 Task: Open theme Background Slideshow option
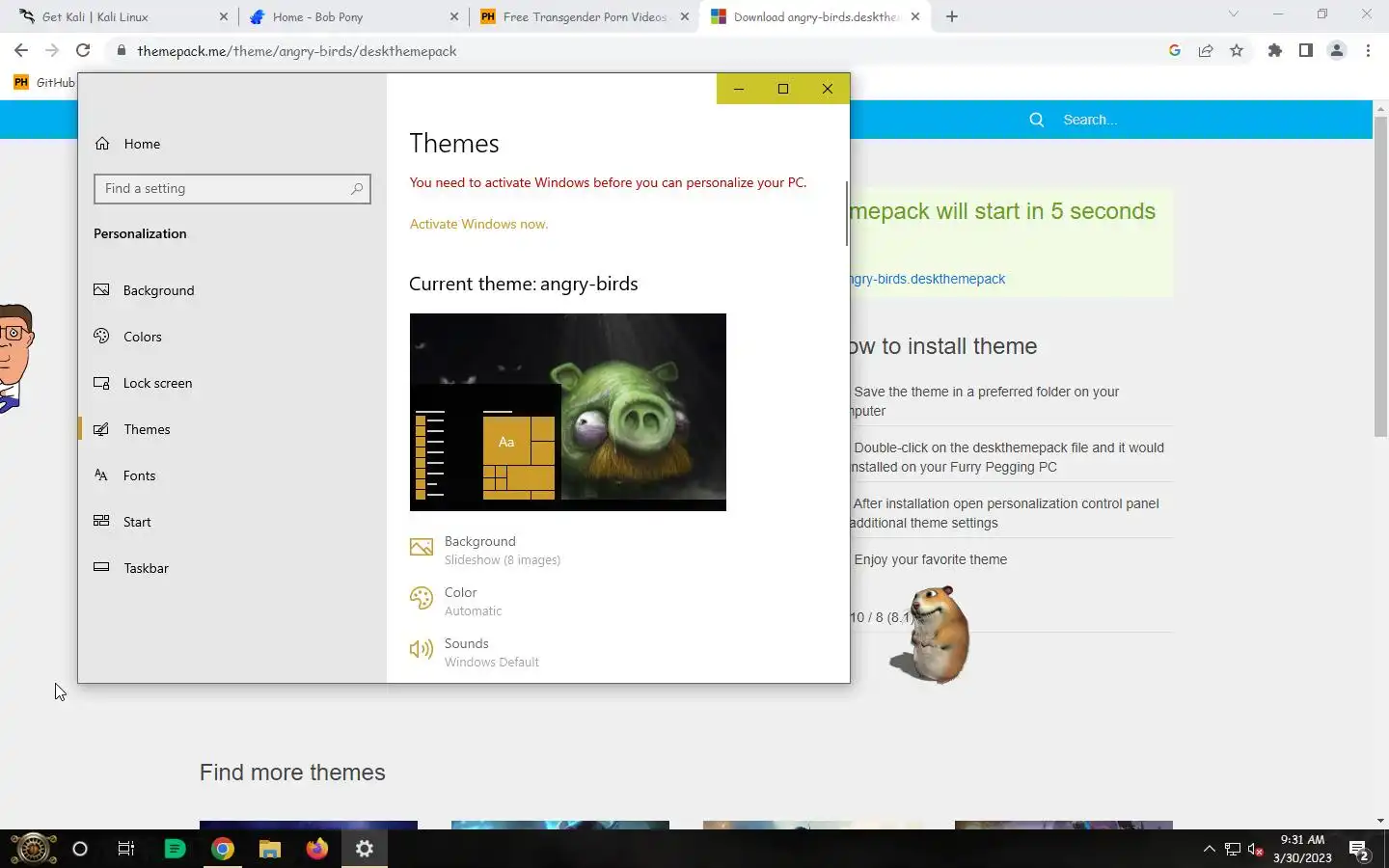[x=486, y=550]
